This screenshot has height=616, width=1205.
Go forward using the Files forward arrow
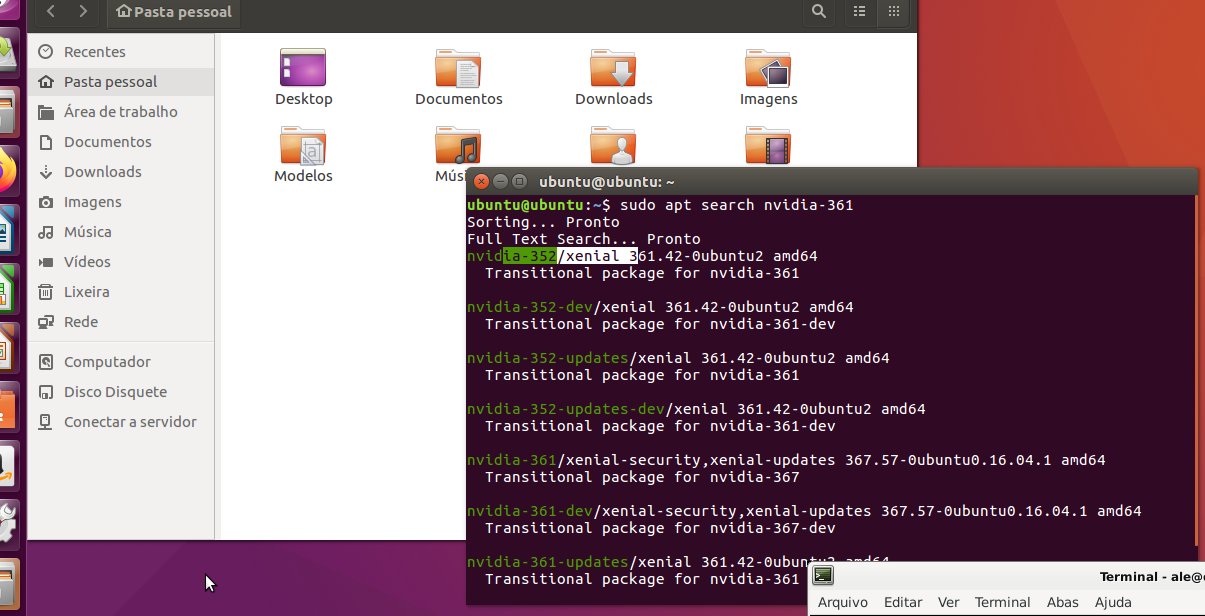[x=83, y=12]
